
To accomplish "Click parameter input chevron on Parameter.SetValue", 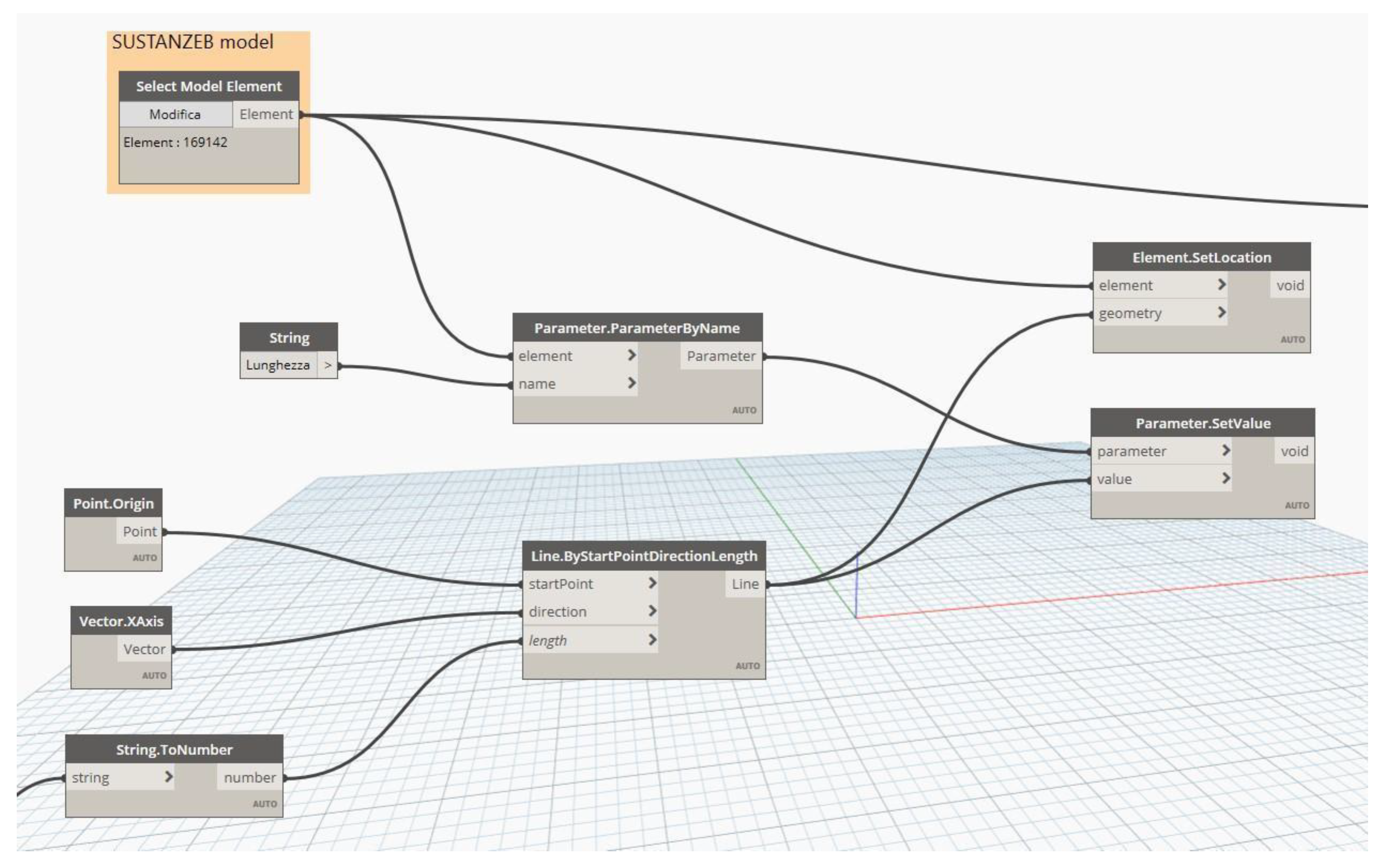I will [x=1226, y=451].
